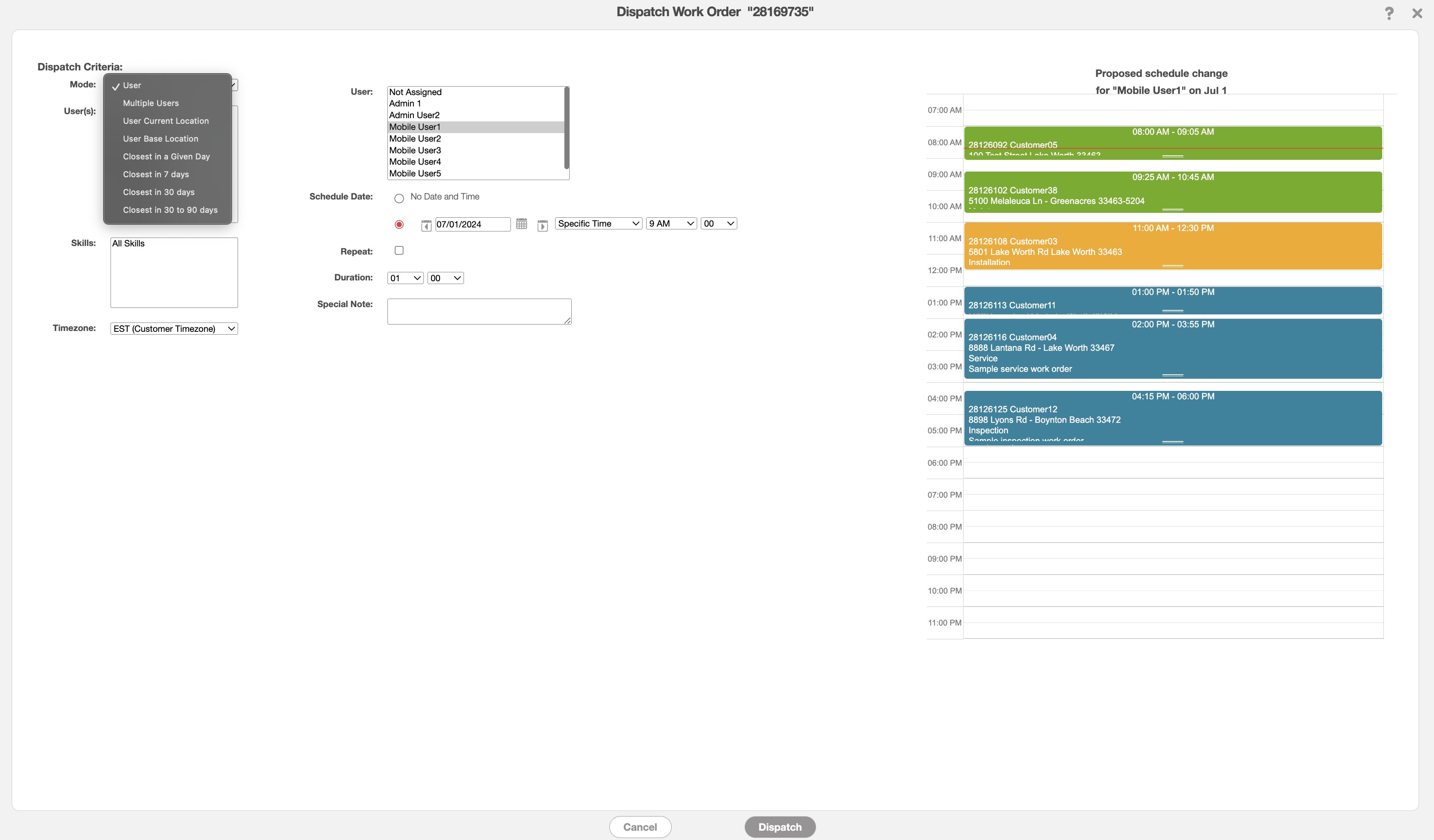Expand the Timezone EST dropdown

(174, 329)
